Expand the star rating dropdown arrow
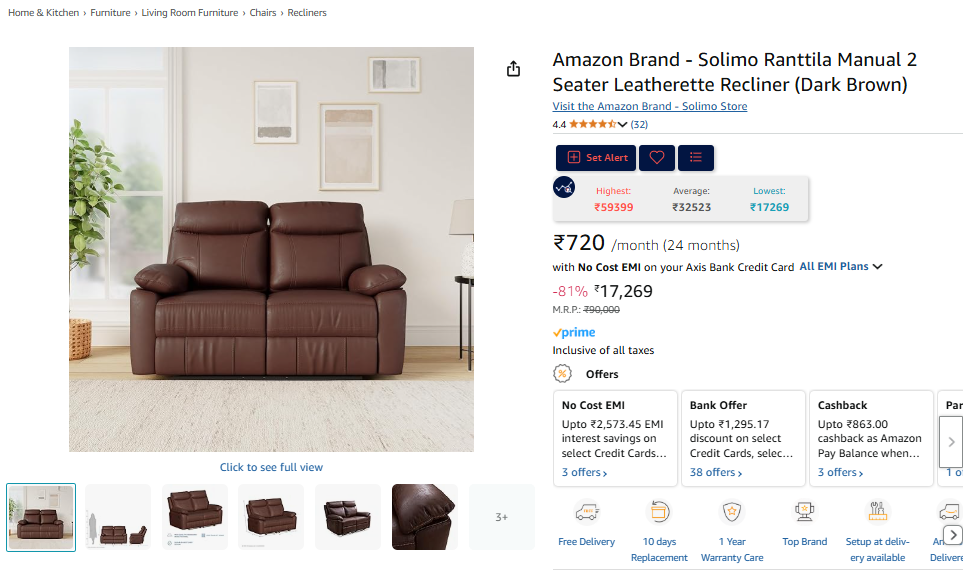Screen dimensions: 969x575 623,125
